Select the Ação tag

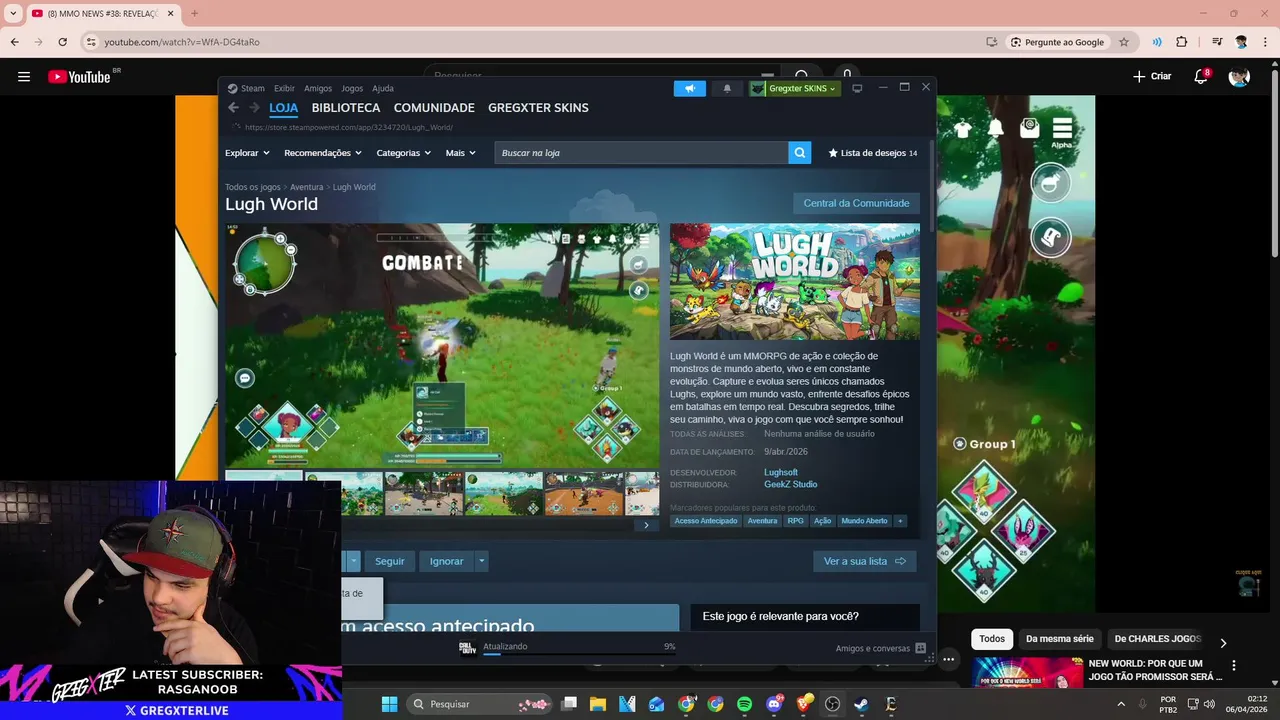click(x=822, y=521)
